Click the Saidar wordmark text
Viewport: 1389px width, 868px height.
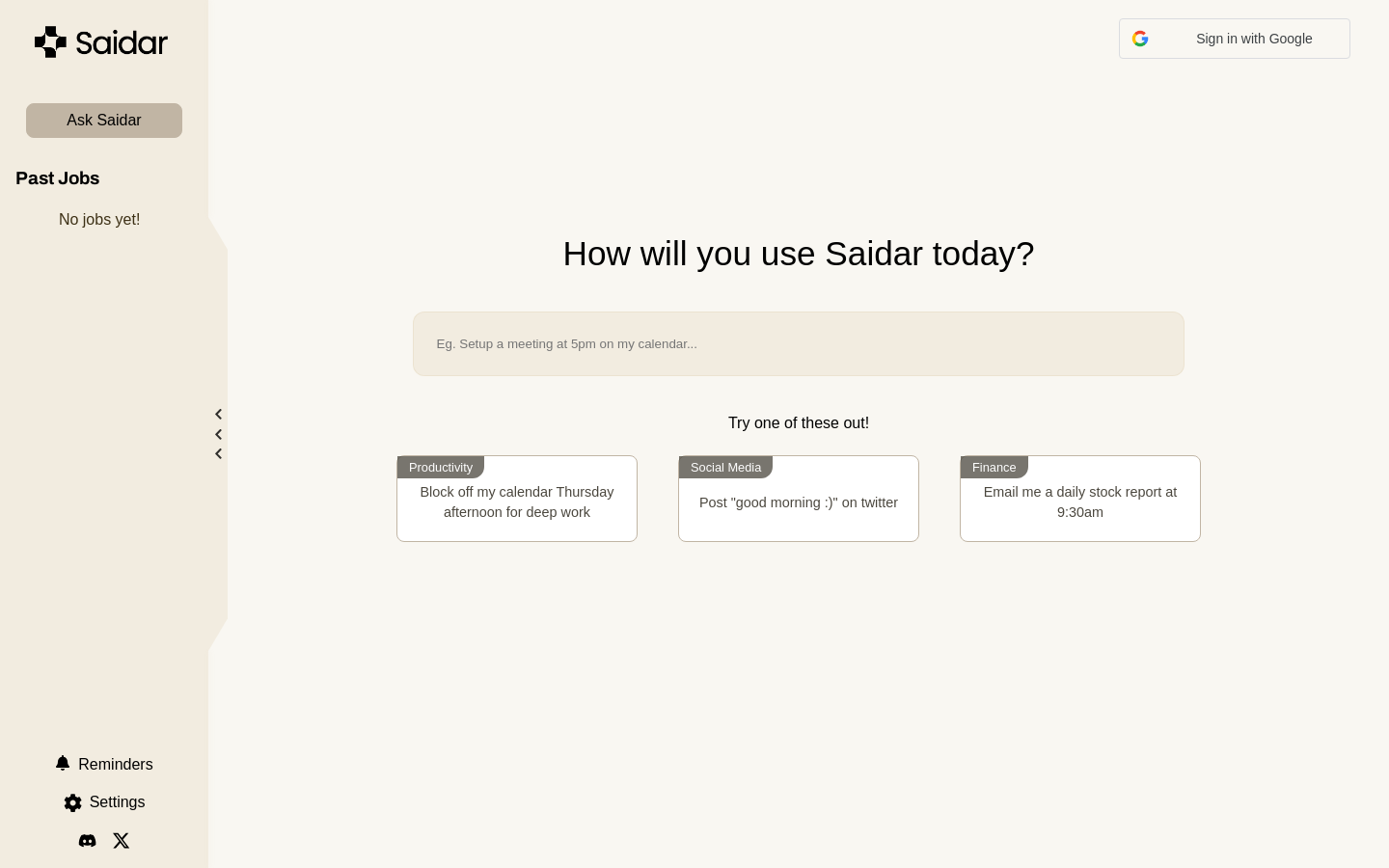pyautogui.click(x=122, y=42)
